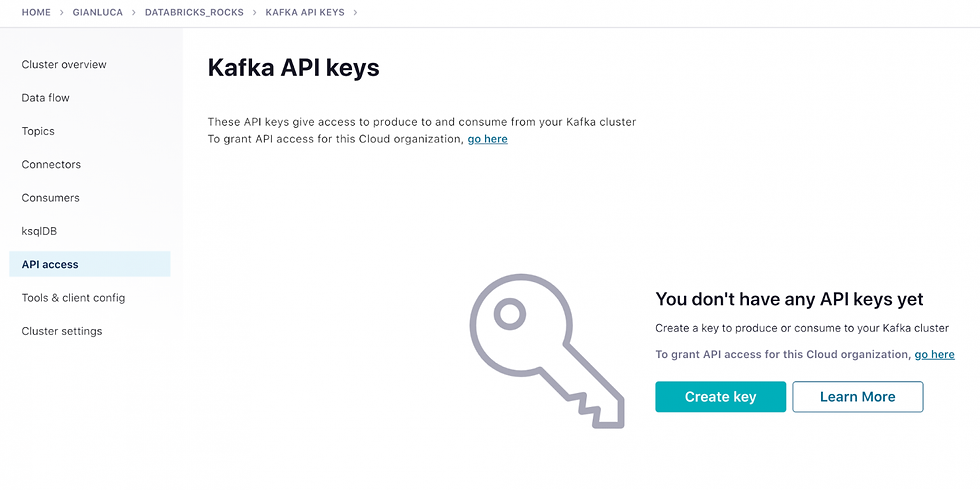Click the Learn More button
980x490 pixels.
[x=858, y=397]
